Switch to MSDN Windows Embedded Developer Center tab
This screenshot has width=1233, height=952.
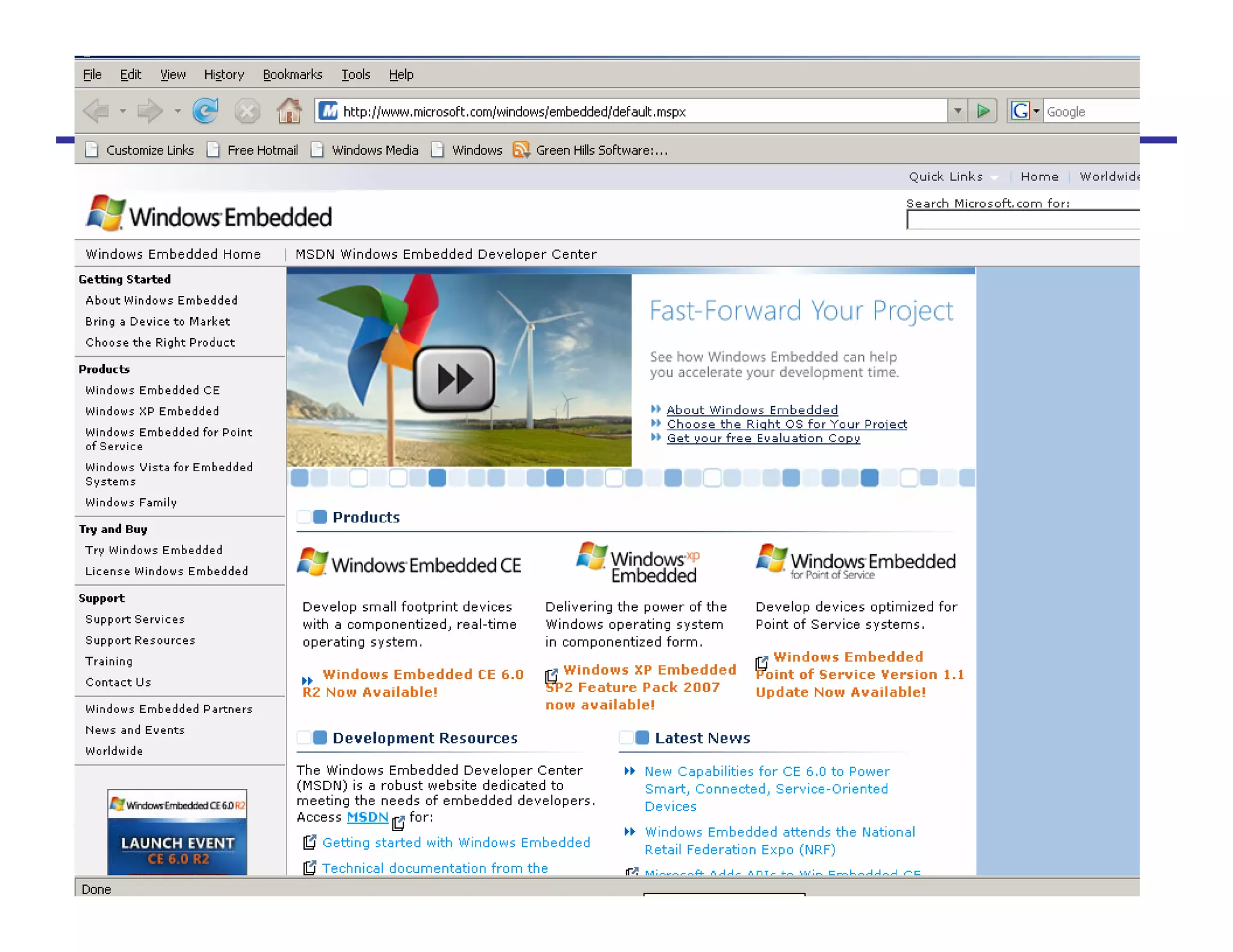click(x=446, y=255)
